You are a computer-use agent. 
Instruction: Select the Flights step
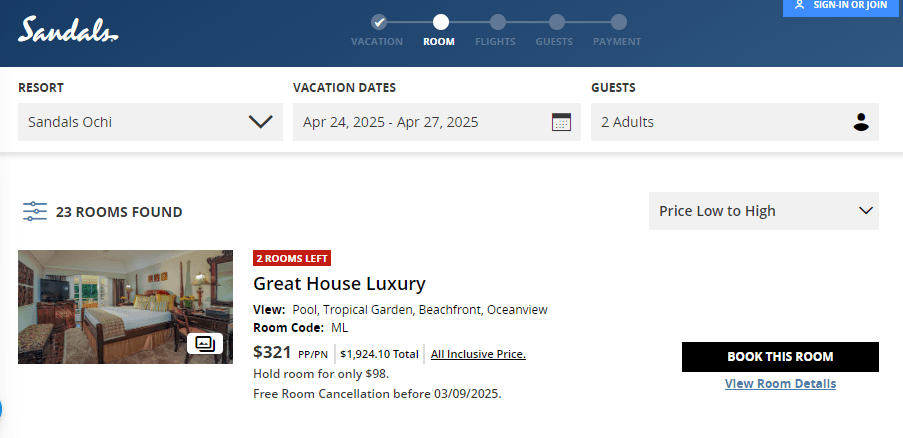[497, 22]
